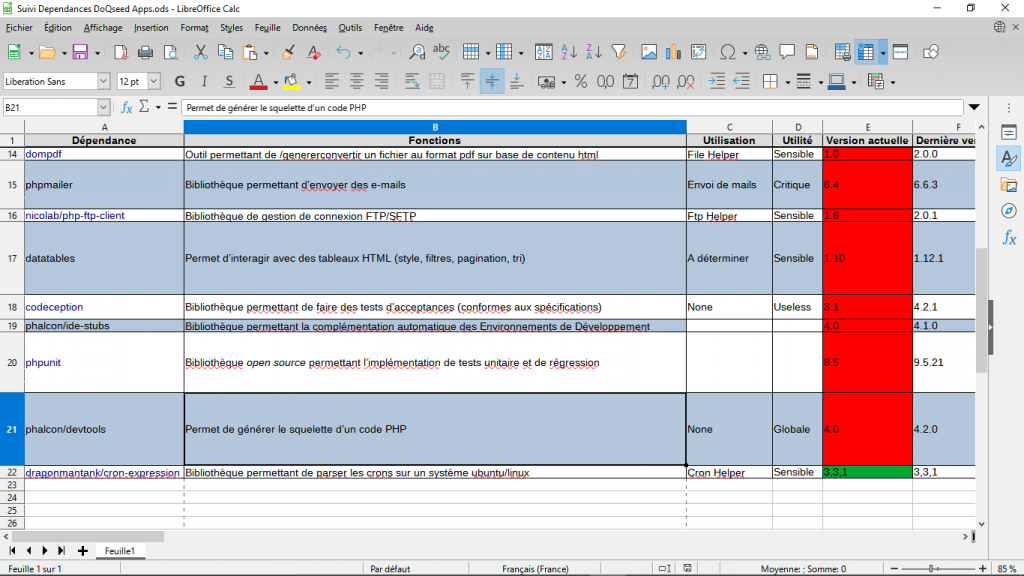Sort ascending using A-Z icon
The width and height of the screenshot is (1024, 576).
click(569, 52)
